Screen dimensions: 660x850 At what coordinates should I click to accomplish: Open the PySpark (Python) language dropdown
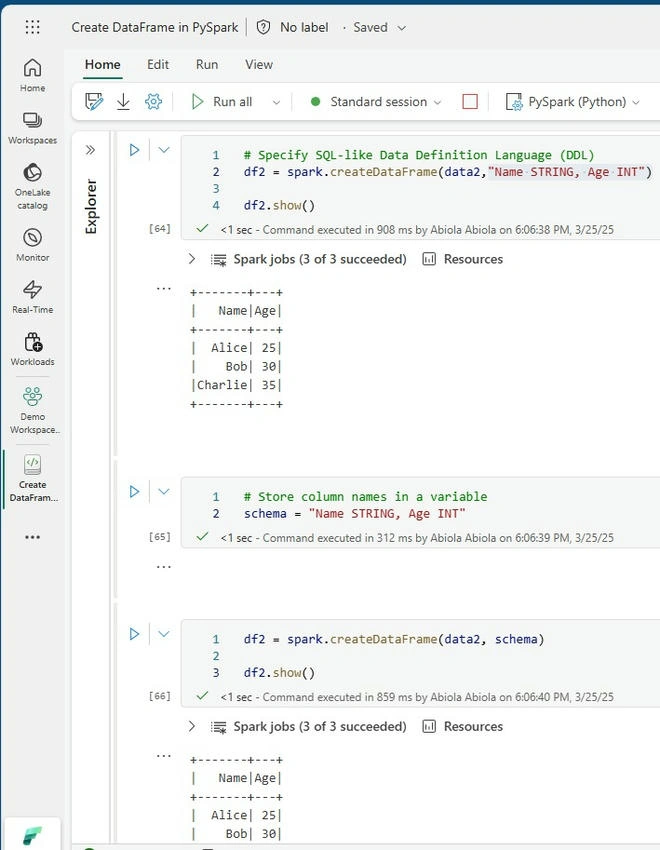[x=636, y=102]
